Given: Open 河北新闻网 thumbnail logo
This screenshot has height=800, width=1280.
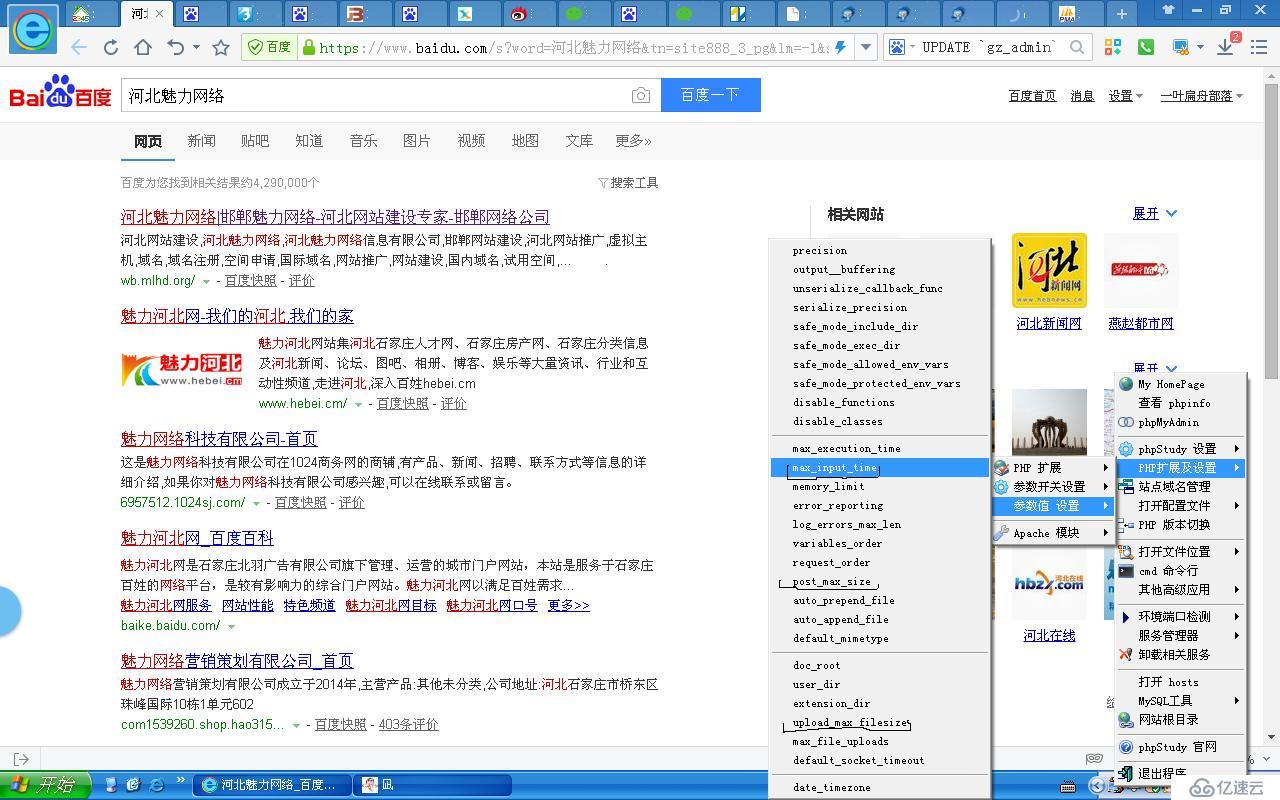Looking at the screenshot, I should click(x=1049, y=270).
